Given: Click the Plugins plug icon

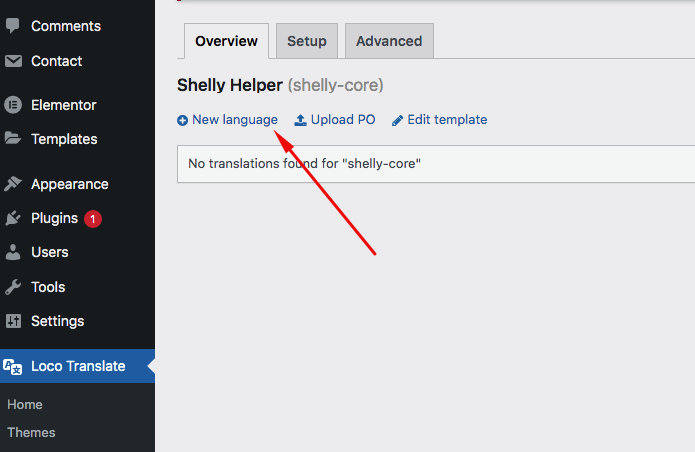Looking at the screenshot, I should tap(13, 218).
